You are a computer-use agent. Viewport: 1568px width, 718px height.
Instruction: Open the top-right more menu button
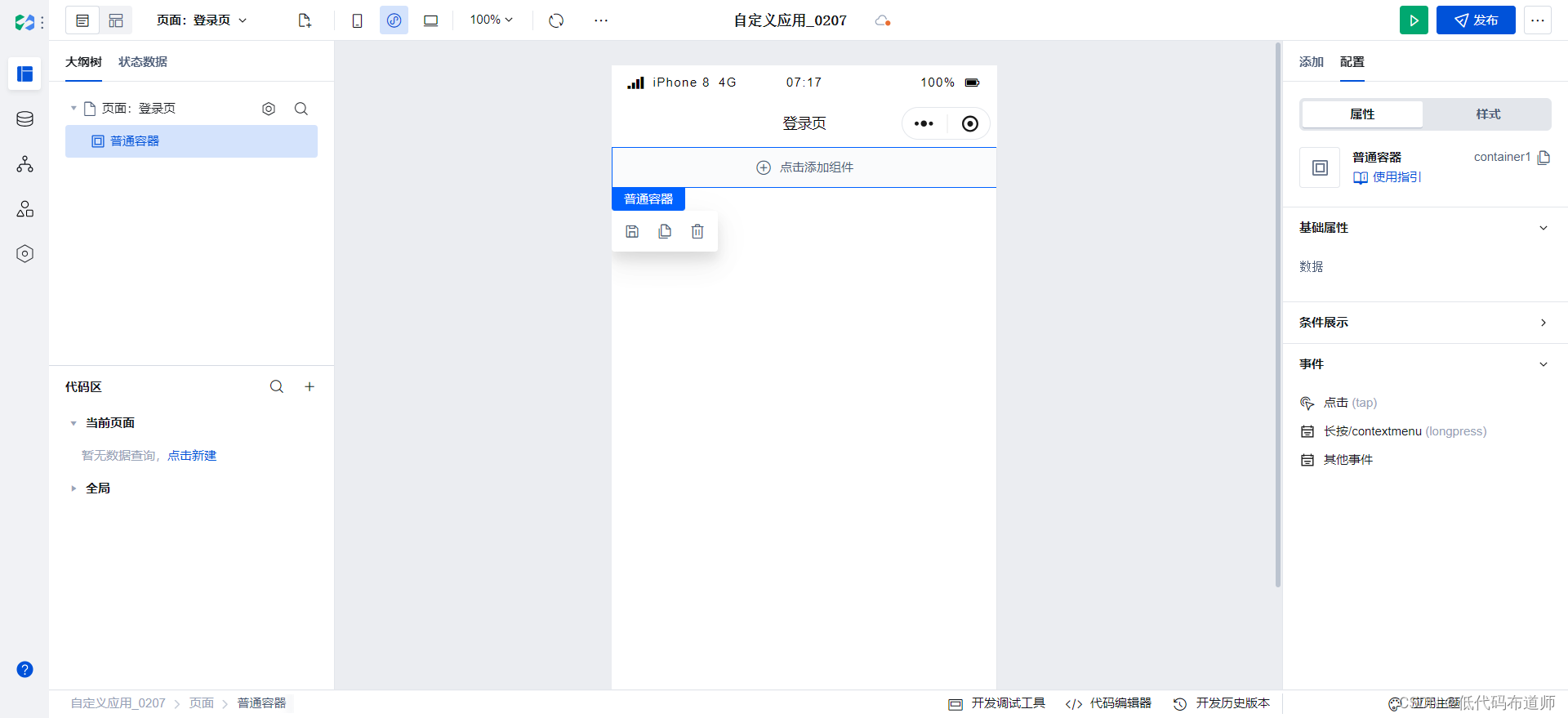(1537, 20)
